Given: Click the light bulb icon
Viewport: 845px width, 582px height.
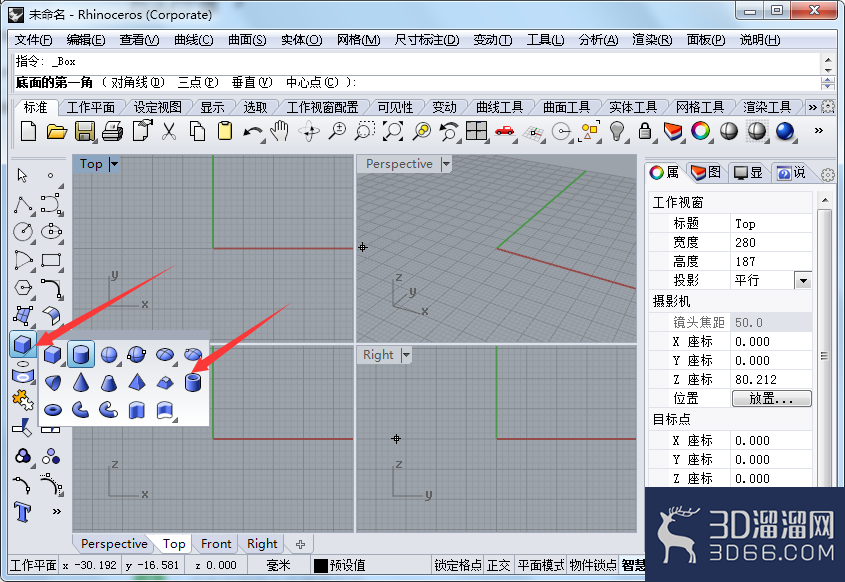Looking at the screenshot, I should tap(617, 131).
